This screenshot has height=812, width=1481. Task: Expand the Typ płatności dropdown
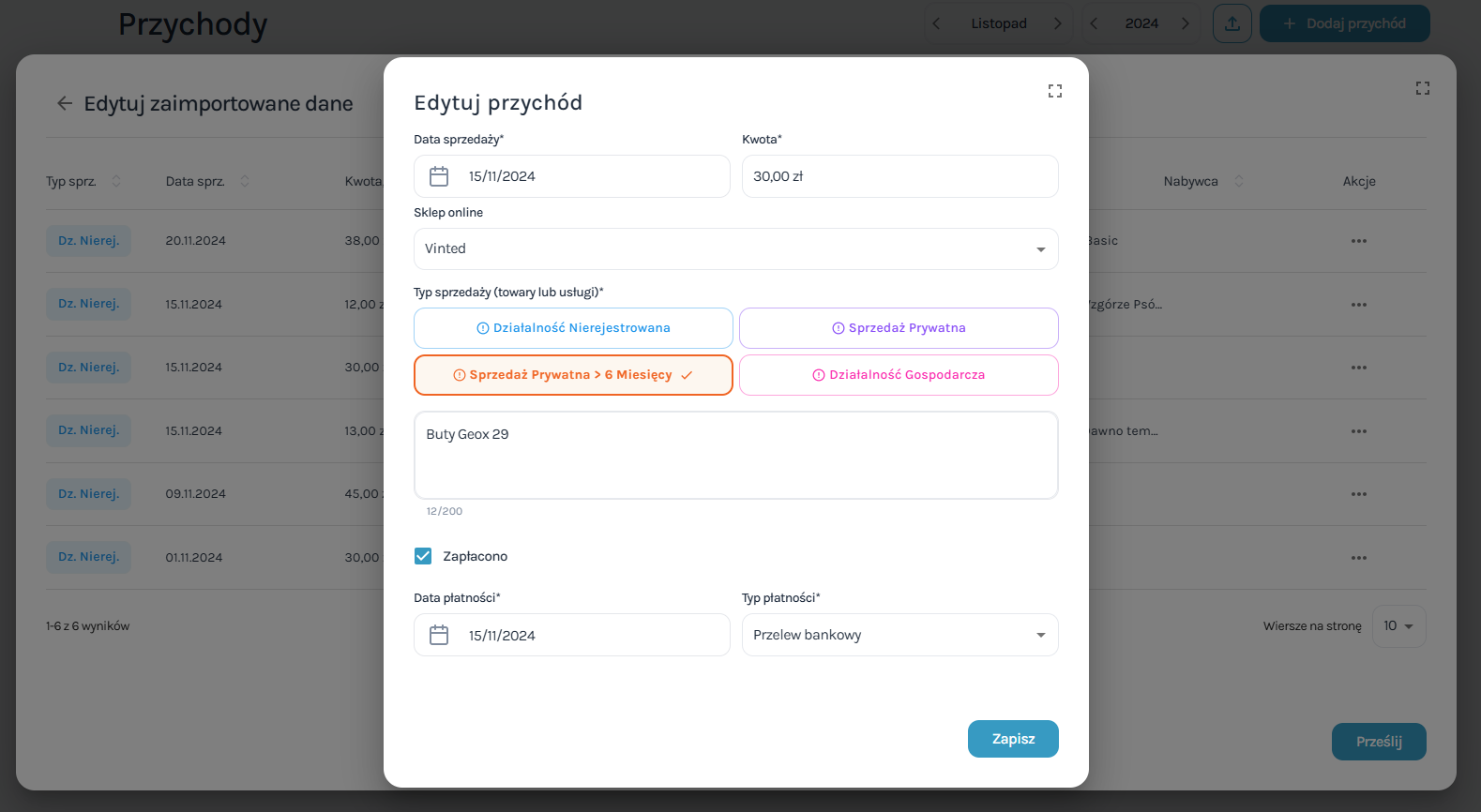(899, 635)
